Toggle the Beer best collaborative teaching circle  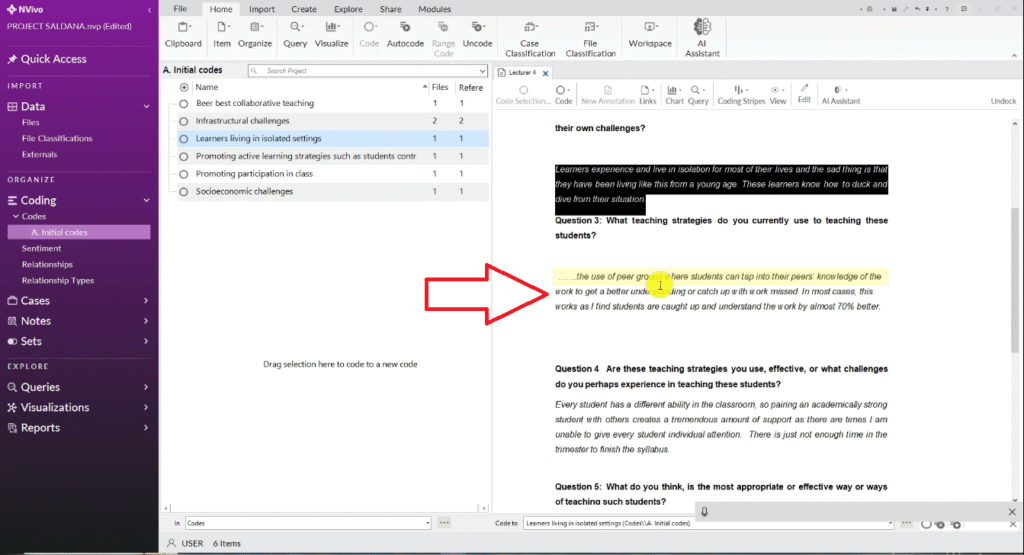tap(184, 104)
